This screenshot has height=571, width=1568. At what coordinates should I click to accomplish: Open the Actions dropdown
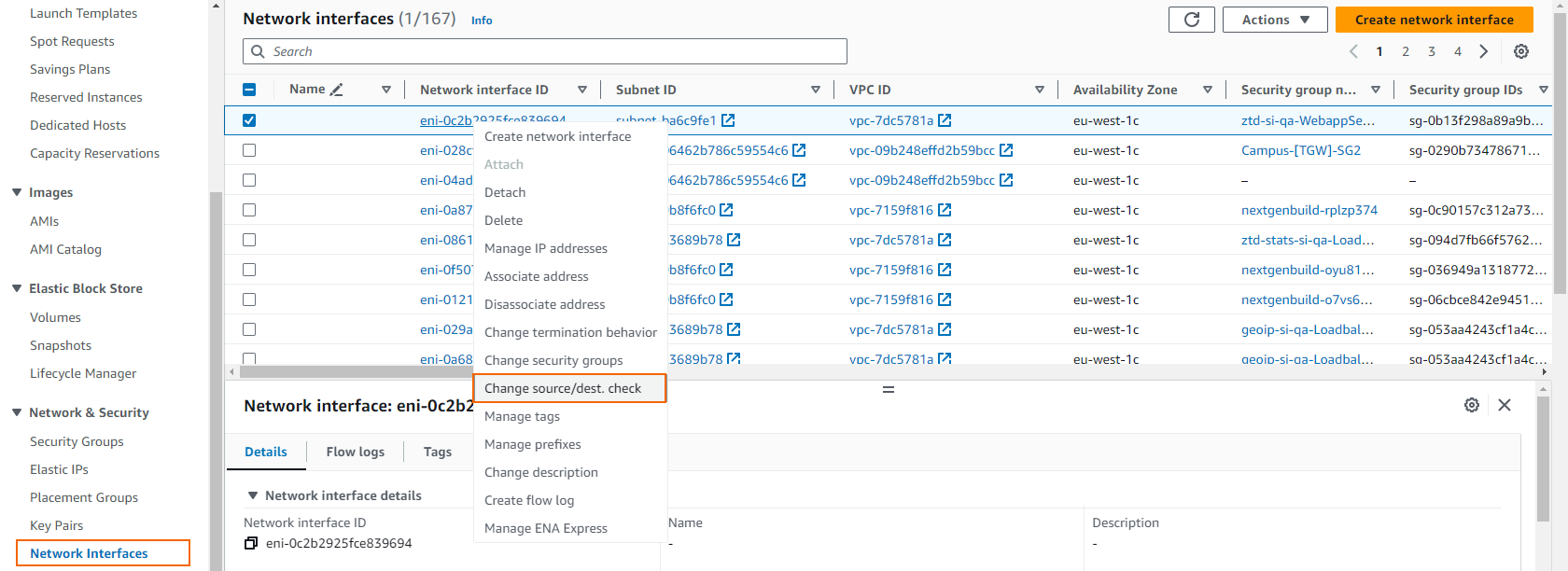(x=1275, y=20)
